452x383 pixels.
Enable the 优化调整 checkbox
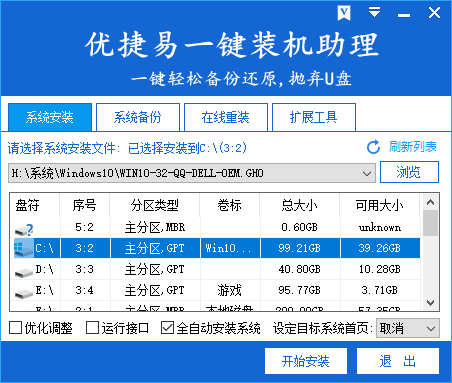[16, 328]
